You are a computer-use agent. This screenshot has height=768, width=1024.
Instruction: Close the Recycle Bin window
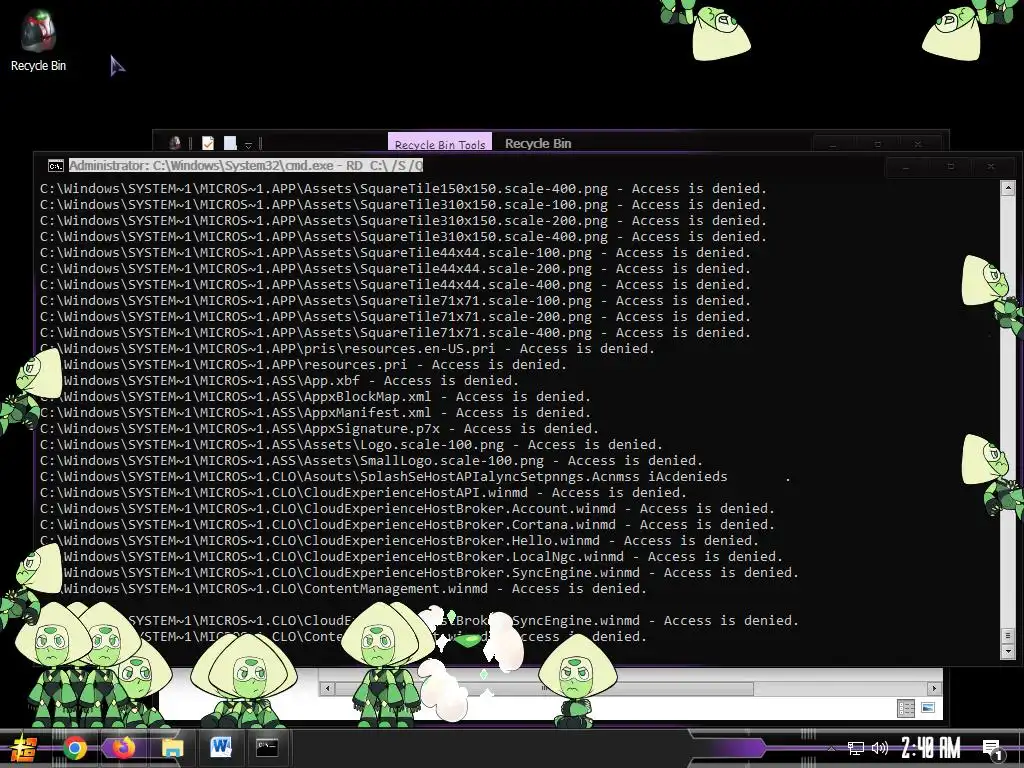pos(918,144)
